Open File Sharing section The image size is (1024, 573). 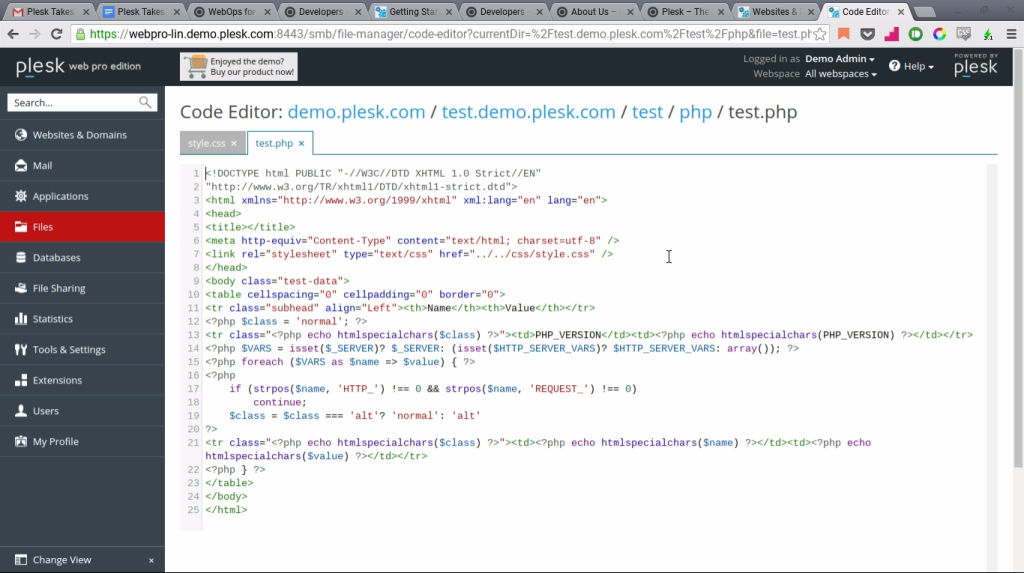click(59, 289)
